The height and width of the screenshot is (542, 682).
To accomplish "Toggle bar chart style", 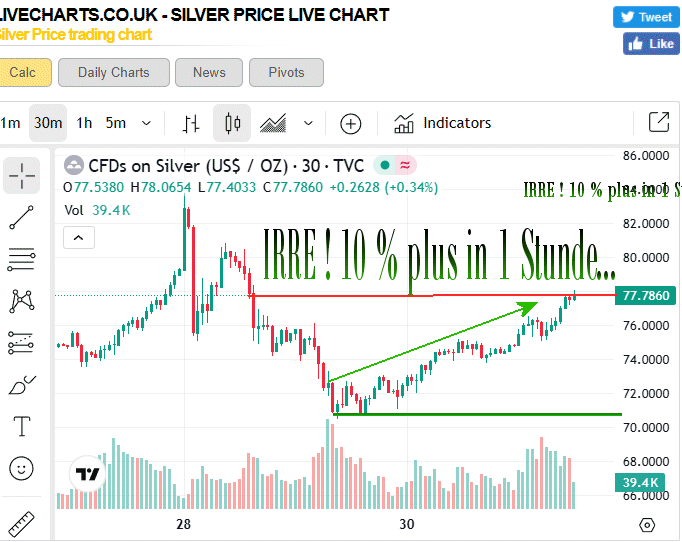I will (191, 123).
